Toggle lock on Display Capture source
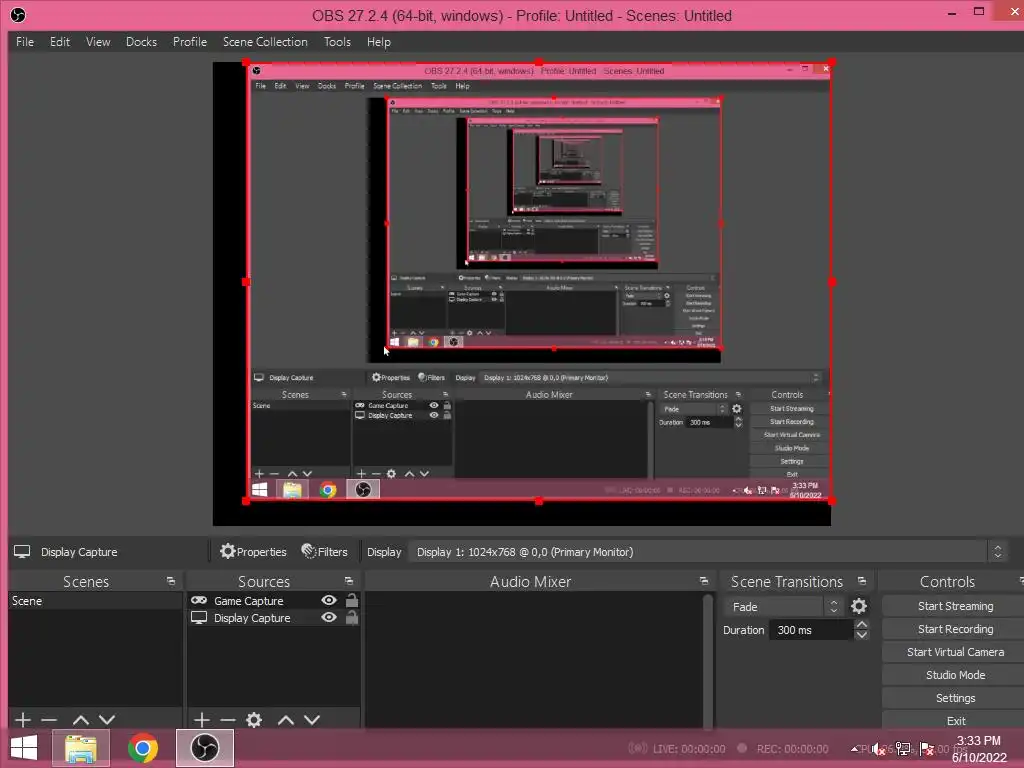The image size is (1024, 768). click(351, 617)
